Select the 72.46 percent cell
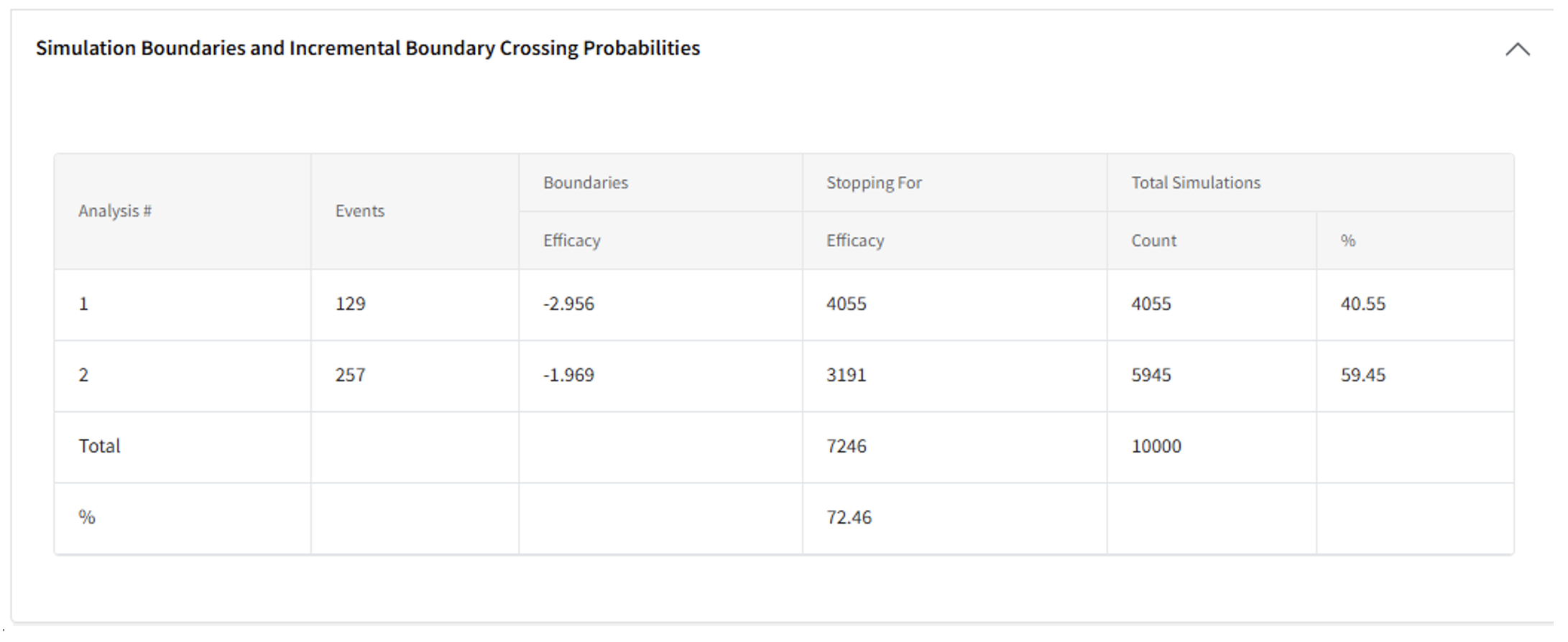Screen dimensions: 1568x642 [849, 517]
